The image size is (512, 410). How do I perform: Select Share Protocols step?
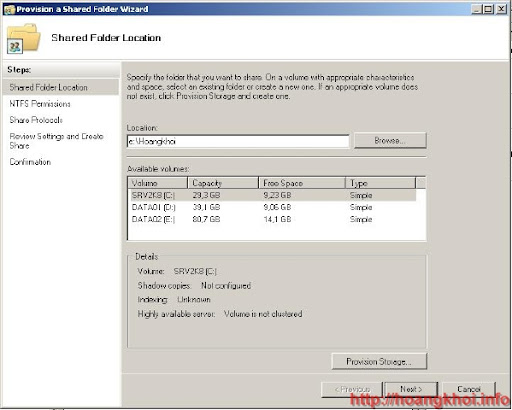point(36,120)
